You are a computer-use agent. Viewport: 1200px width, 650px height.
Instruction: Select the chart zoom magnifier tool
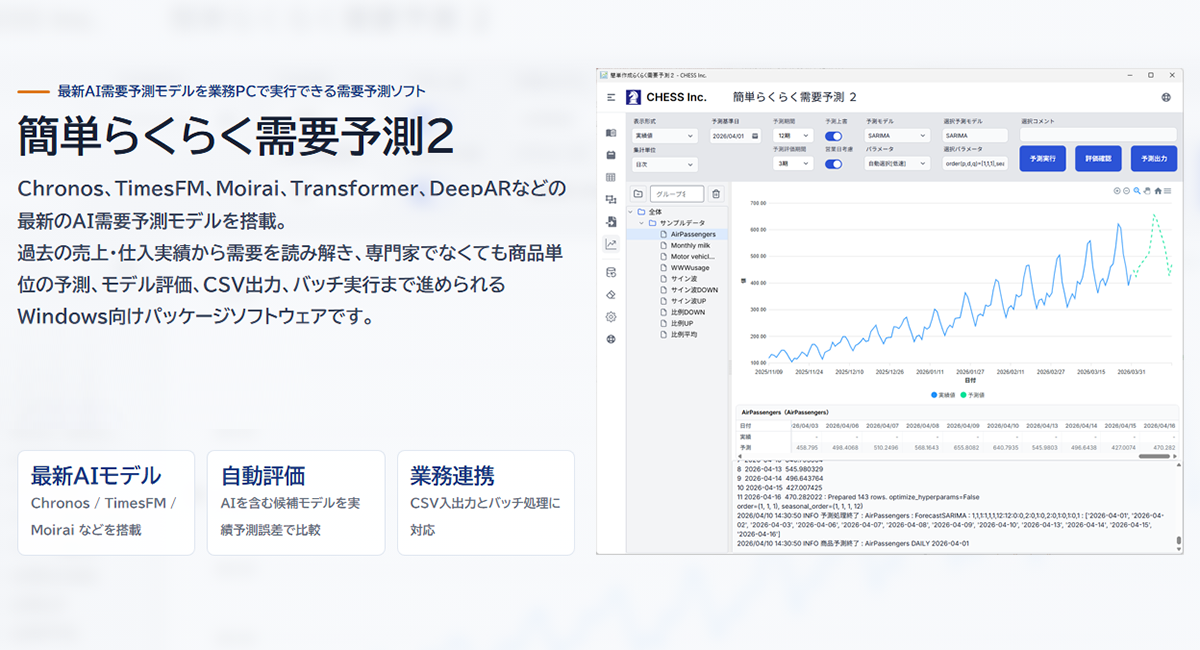tap(1137, 191)
